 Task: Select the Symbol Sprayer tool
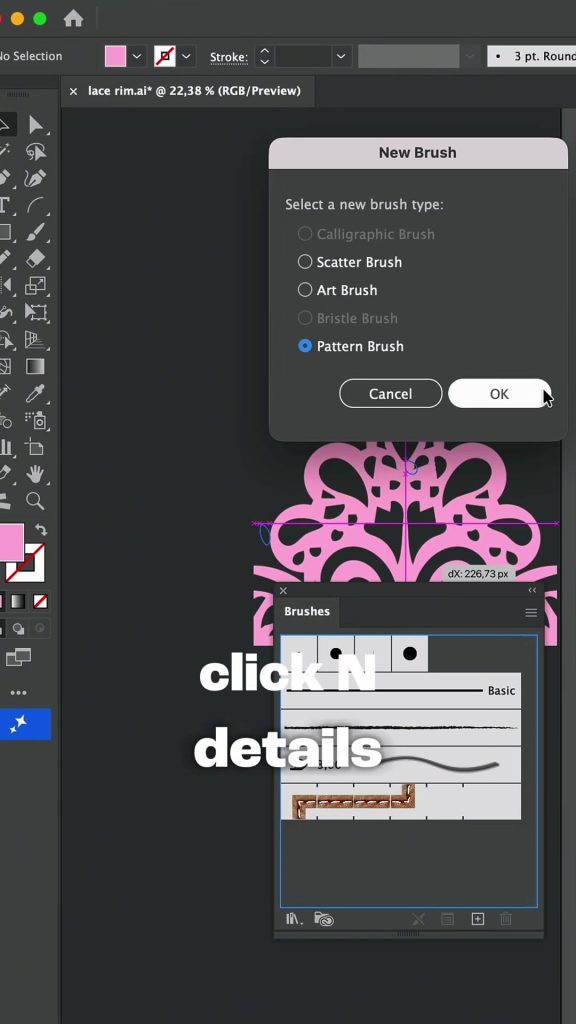tap(36, 420)
